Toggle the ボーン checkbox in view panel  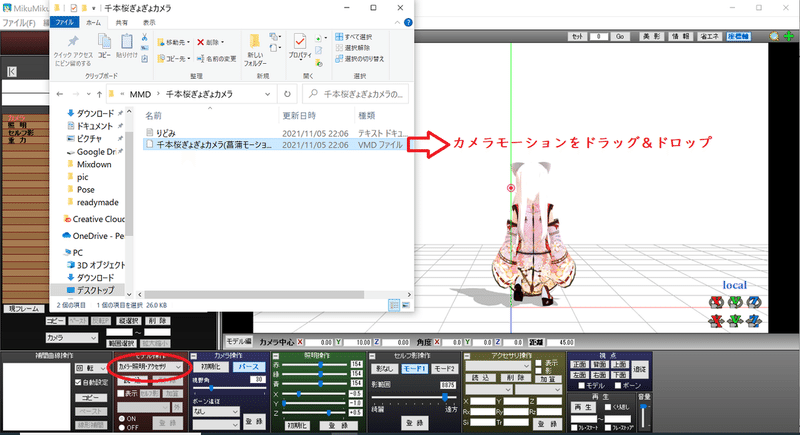click(x=618, y=386)
